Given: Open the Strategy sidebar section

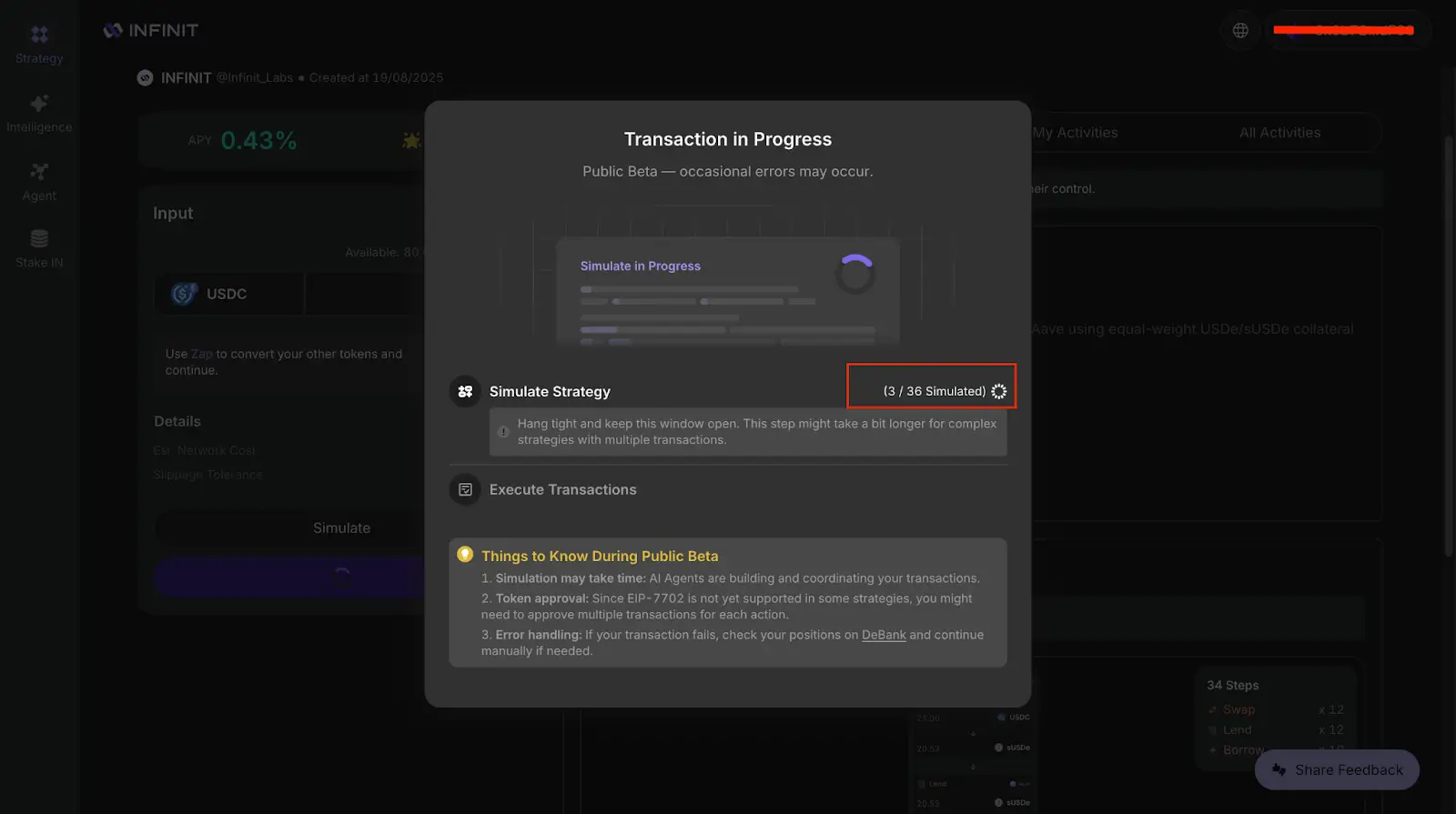Looking at the screenshot, I should (x=39, y=45).
